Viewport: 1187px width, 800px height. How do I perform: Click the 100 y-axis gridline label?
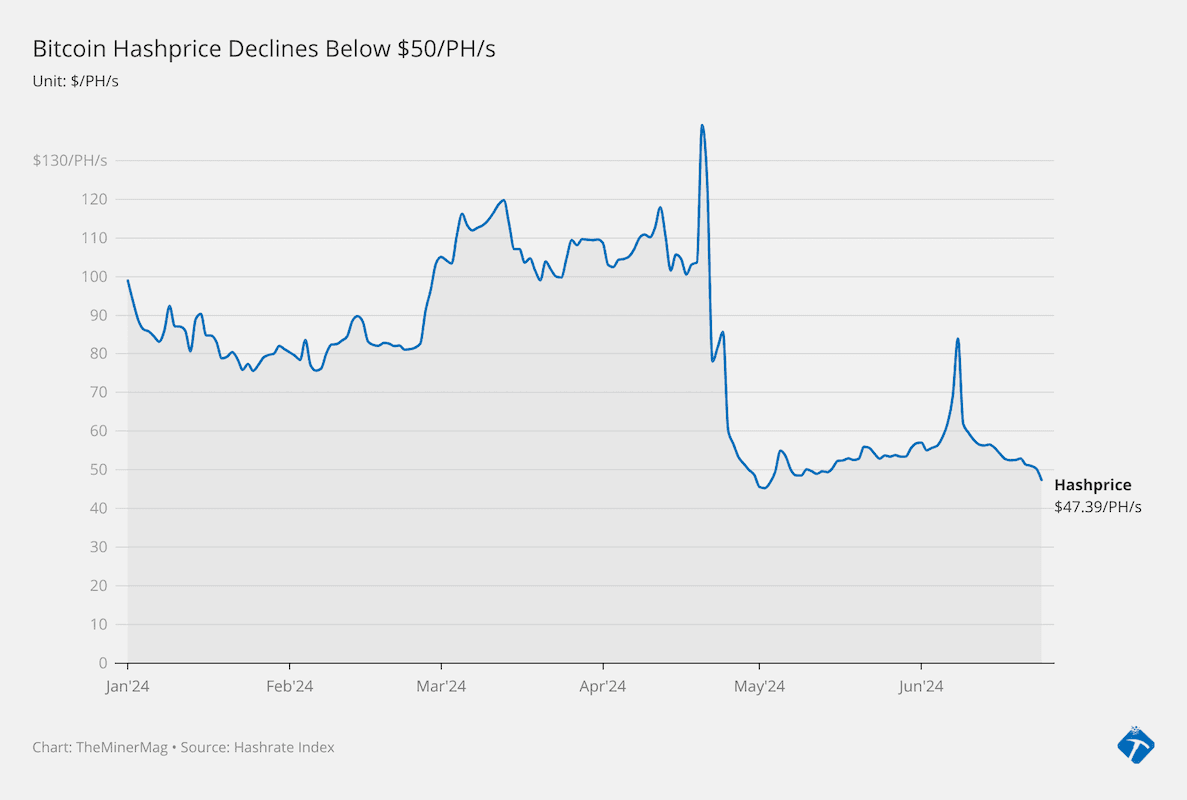(x=95, y=276)
